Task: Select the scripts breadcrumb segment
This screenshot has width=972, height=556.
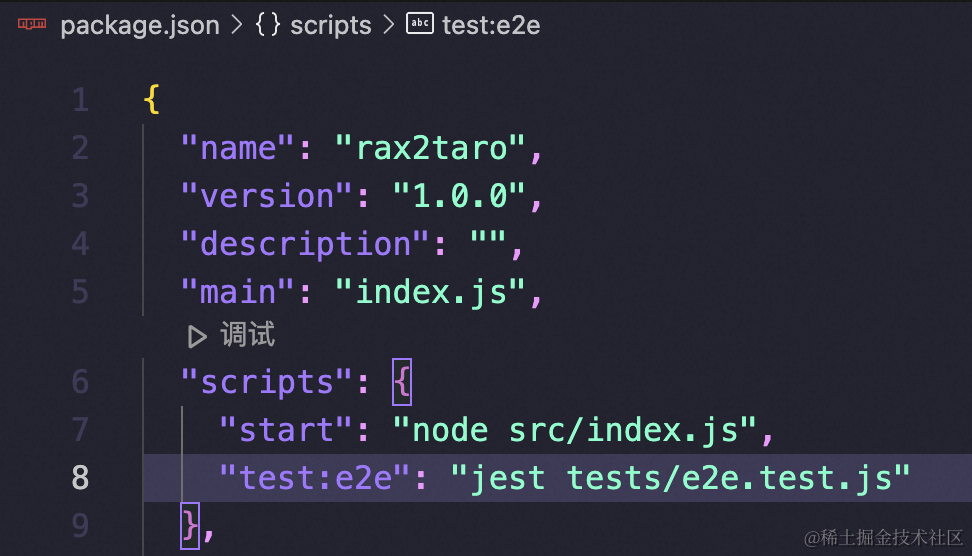Action: (330, 25)
